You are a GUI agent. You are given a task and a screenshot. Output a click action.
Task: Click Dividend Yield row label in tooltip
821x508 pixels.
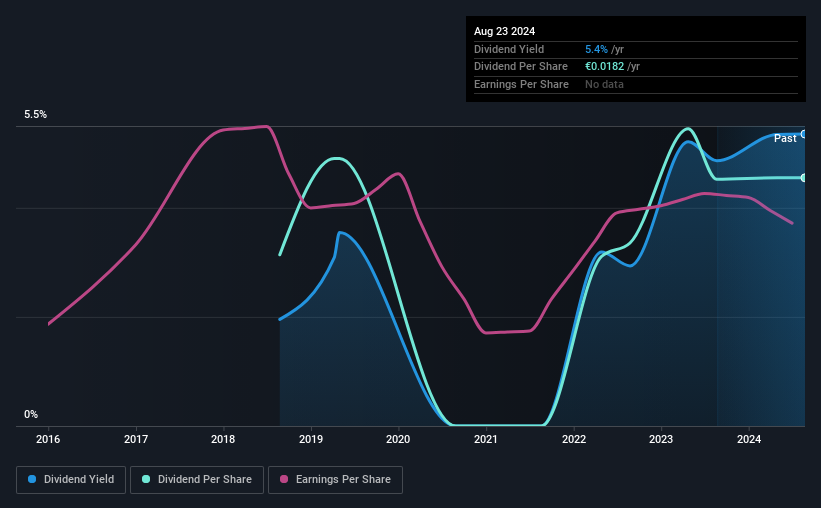pyautogui.click(x=509, y=49)
